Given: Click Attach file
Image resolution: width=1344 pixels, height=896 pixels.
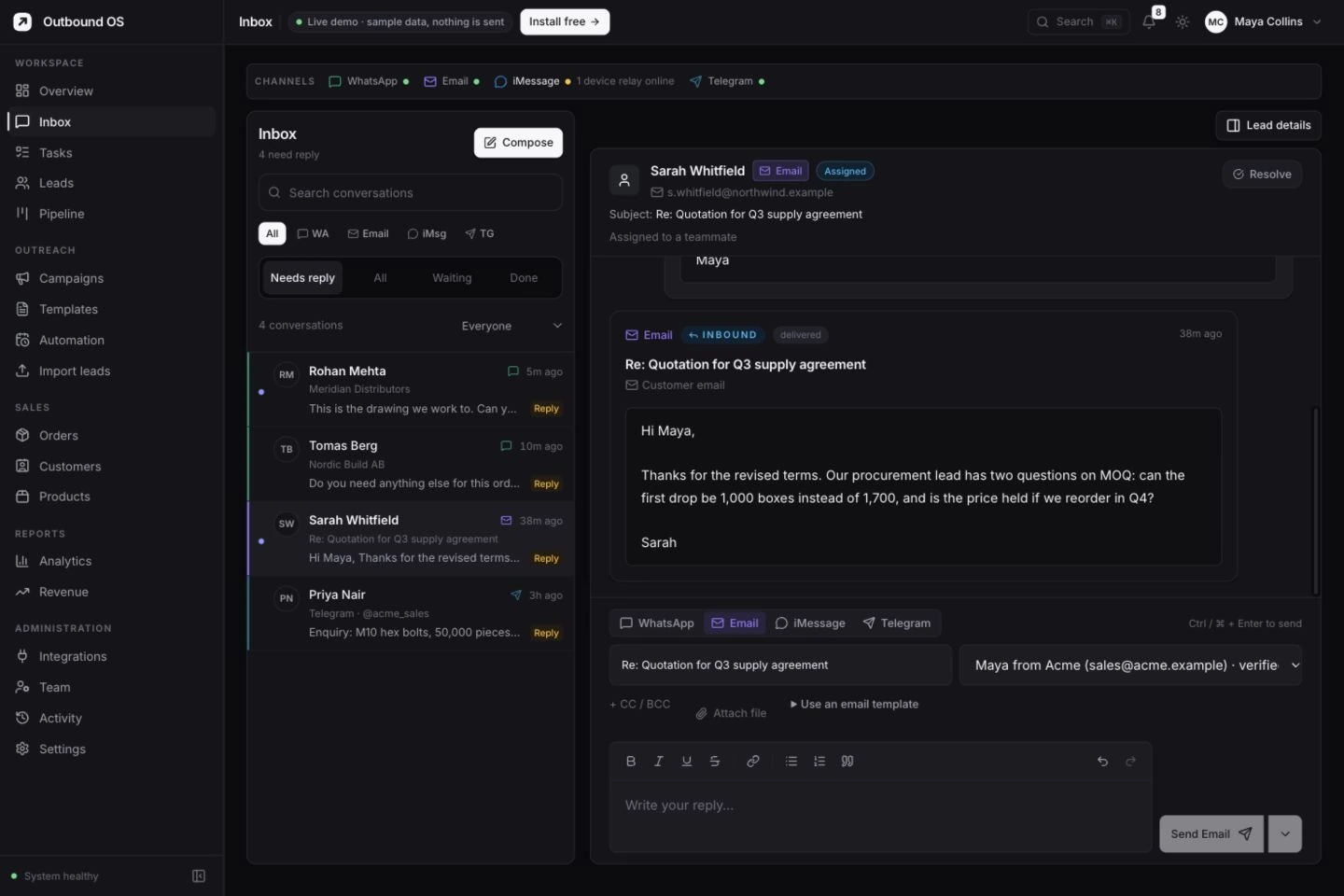Looking at the screenshot, I should [731, 713].
